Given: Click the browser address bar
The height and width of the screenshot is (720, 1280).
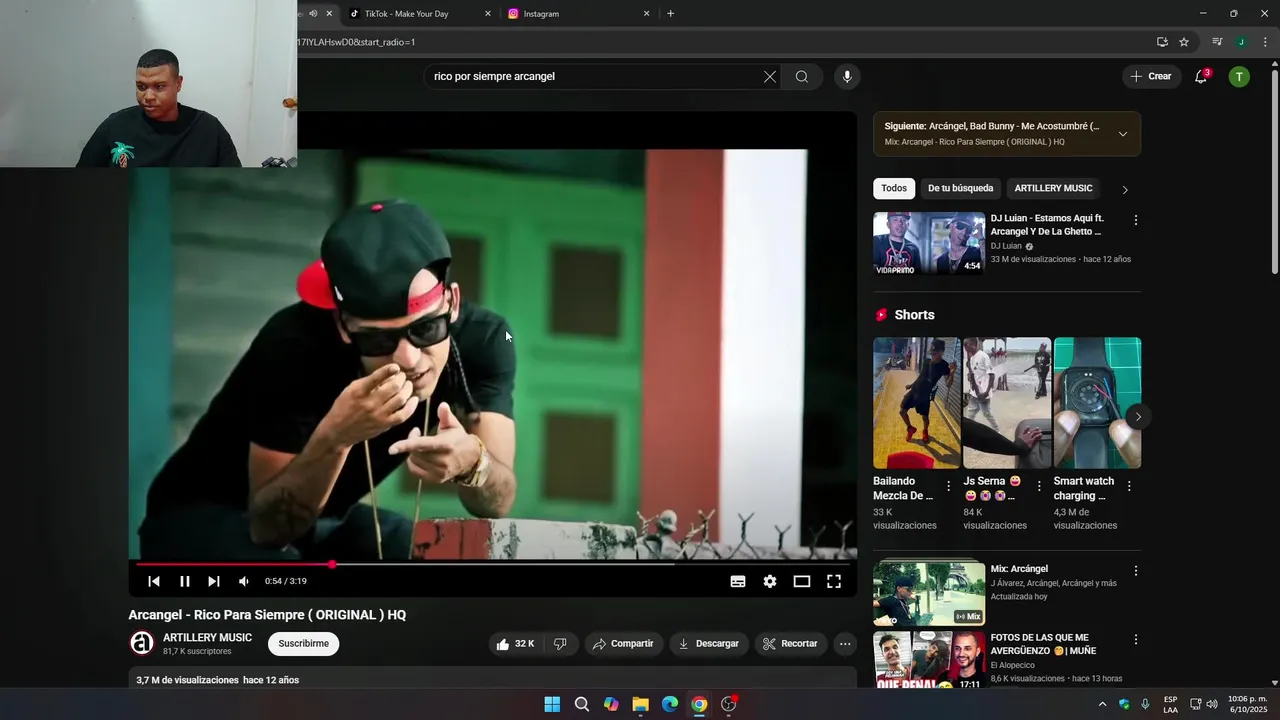Looking at the screenshot, I should (x=720, y=42).
